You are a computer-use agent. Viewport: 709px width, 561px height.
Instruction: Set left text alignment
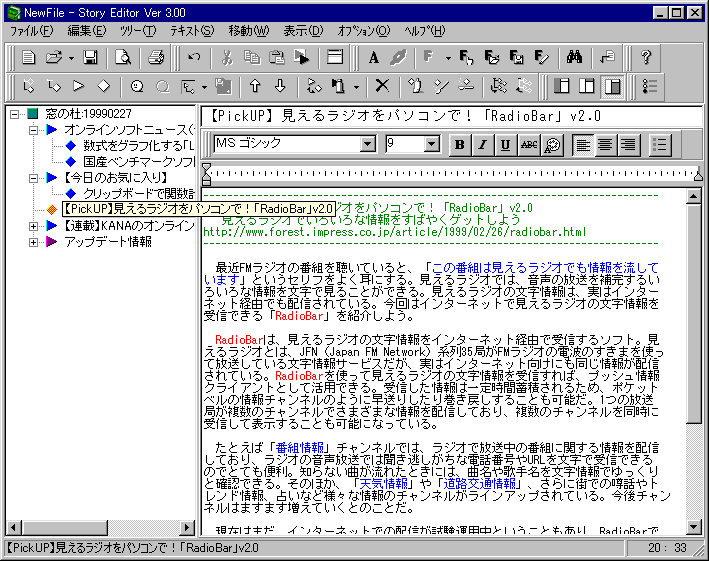tap(583, 145)
